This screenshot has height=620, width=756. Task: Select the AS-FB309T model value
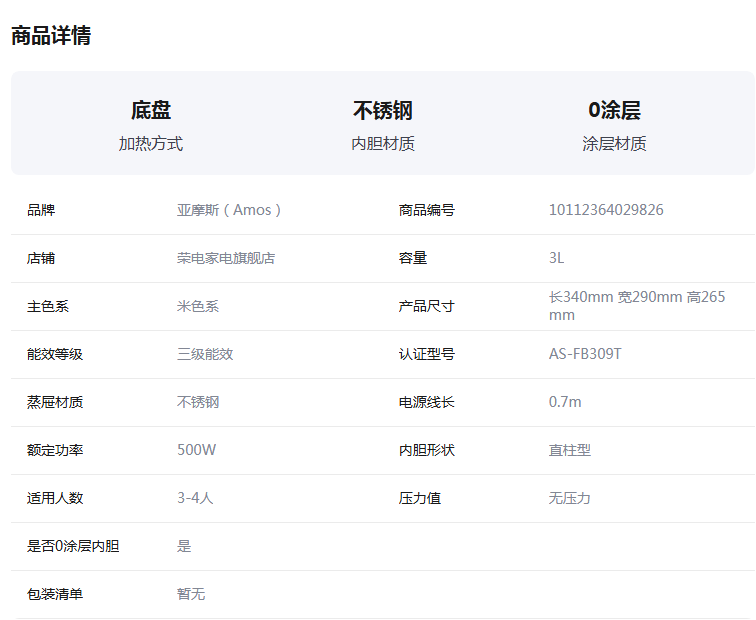585,354
